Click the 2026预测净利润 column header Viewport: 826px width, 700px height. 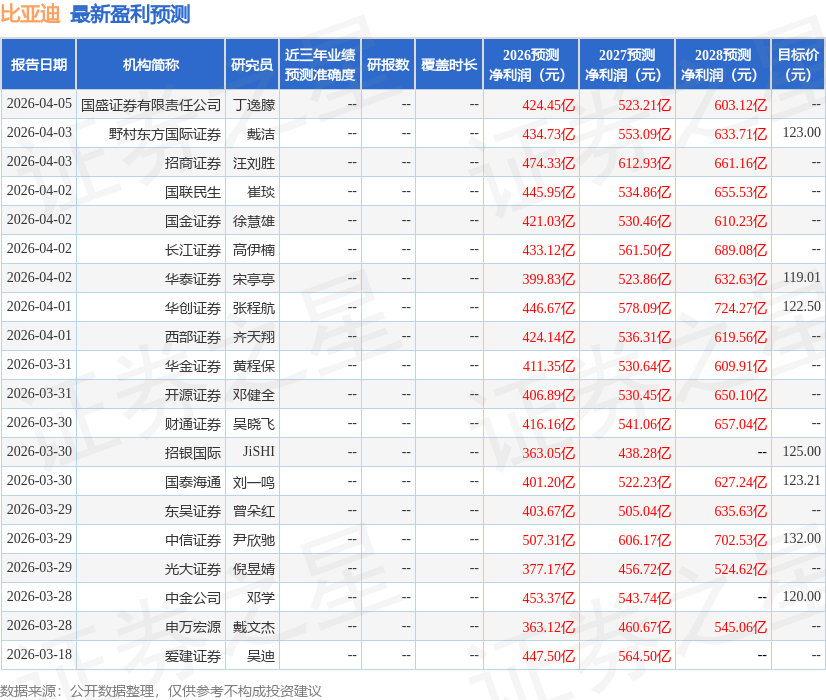[530, 65]
